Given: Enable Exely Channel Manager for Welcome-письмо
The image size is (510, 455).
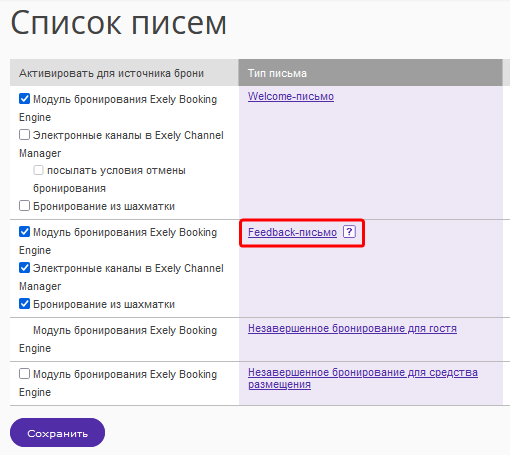Looking at the screenshot, I should pyautogui.click(x=24, y=135).
